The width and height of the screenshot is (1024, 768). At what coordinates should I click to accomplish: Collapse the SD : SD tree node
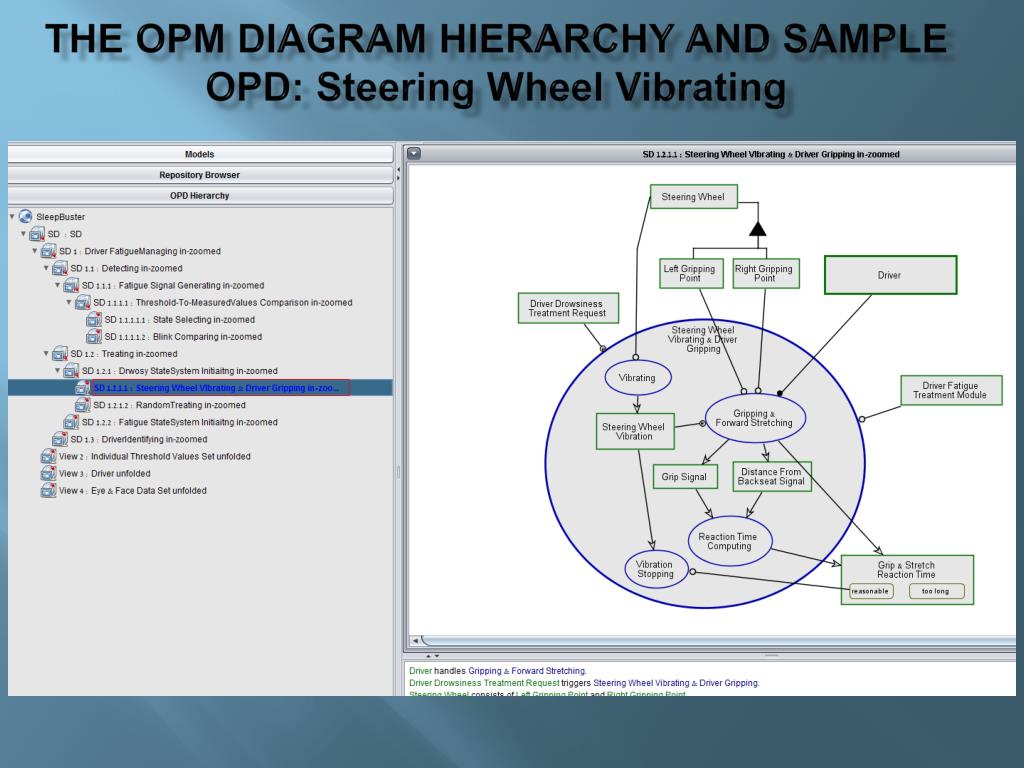(23, 233)
